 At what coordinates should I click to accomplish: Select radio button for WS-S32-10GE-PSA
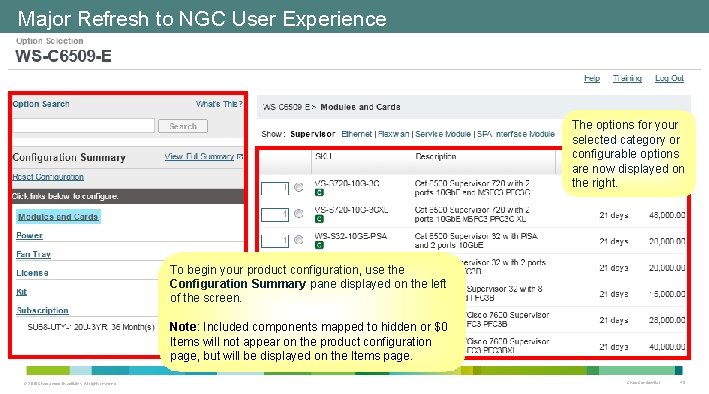click(x=298, y=240)
